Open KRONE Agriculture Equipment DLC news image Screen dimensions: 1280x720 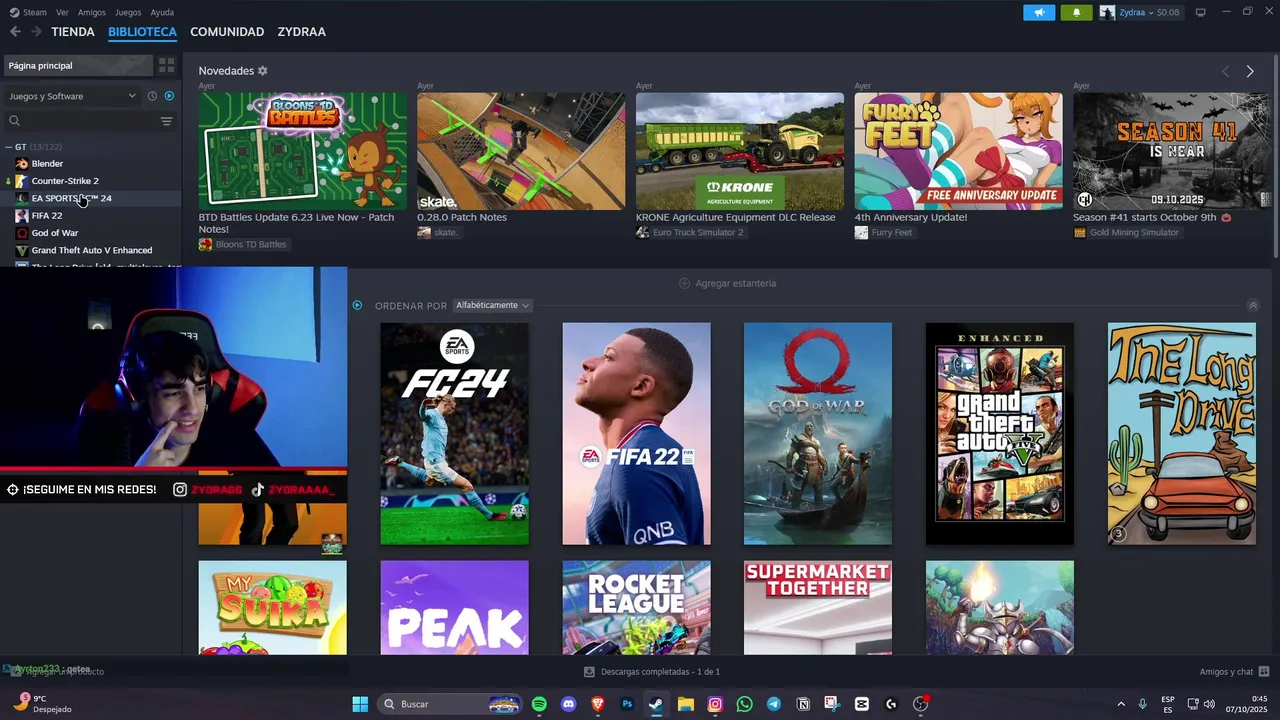(x=740, y=151)
